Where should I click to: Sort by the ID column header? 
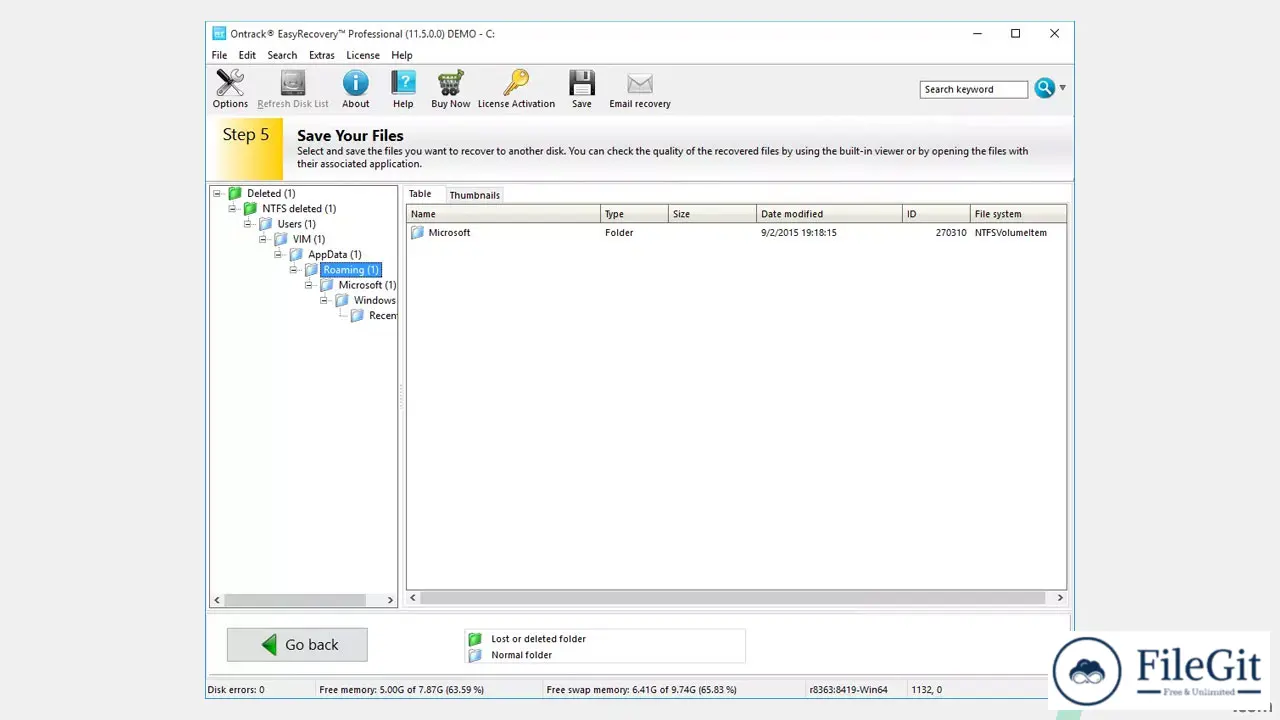coord(936,214)
